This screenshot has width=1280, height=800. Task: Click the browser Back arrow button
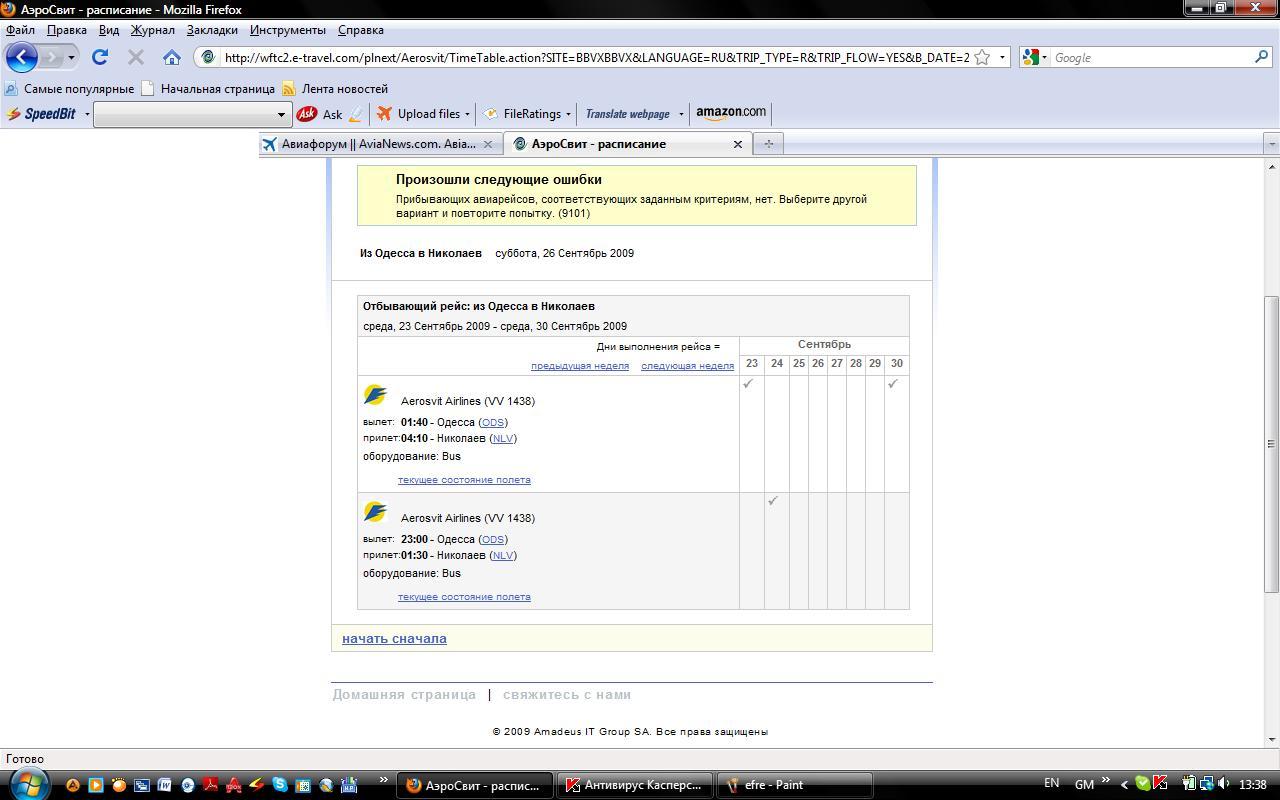coord(21,57)
